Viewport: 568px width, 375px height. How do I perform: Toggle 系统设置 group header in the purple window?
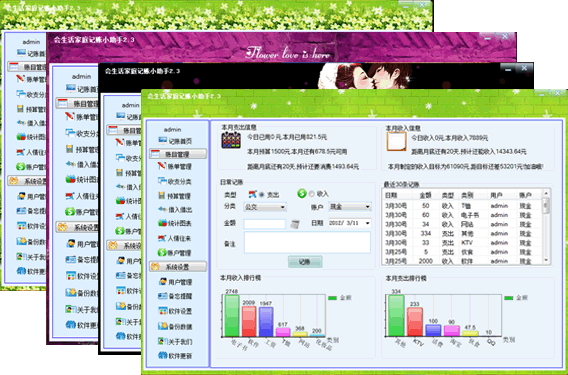click(77, 227)
